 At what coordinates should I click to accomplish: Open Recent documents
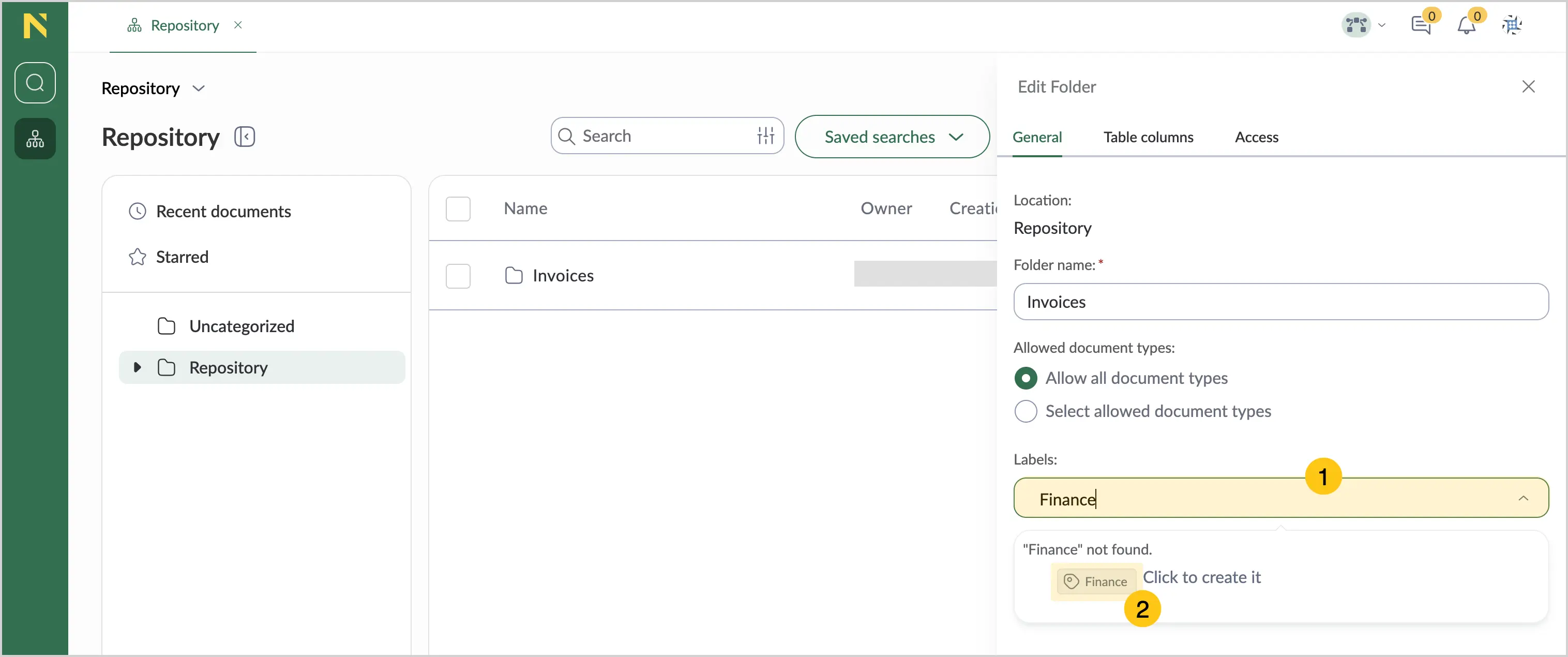click(223, 211)
